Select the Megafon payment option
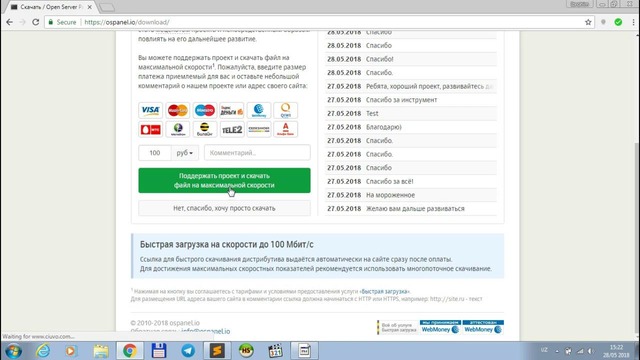Screen dimensions: 640x360 [178, 129]
